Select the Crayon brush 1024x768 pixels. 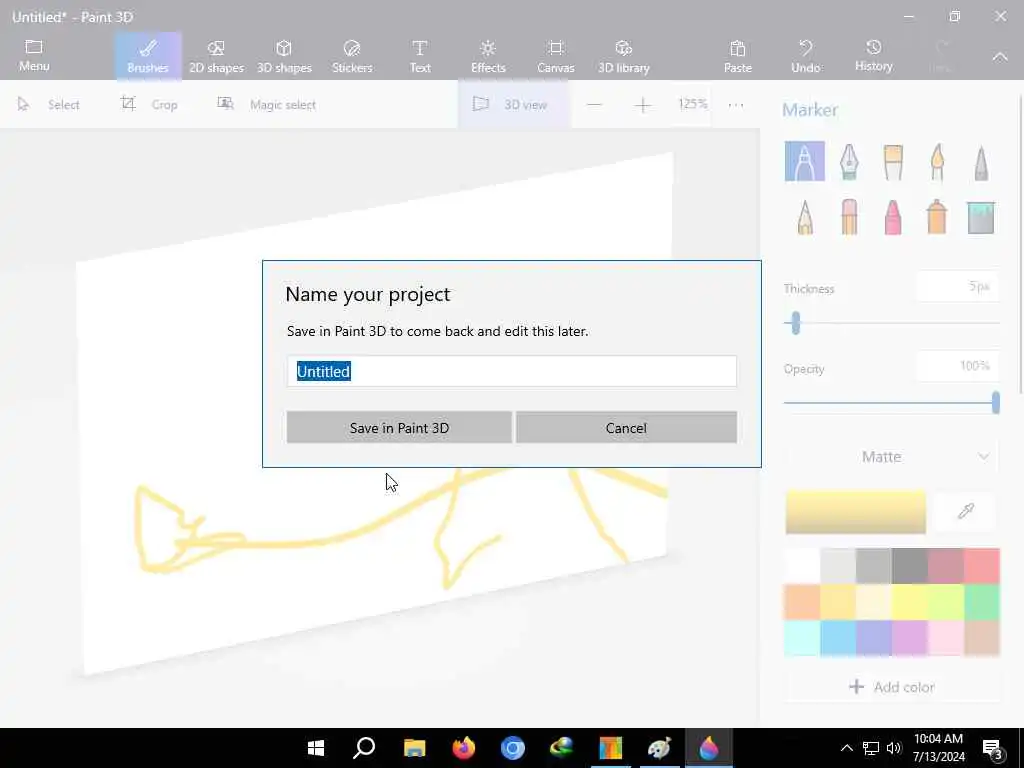point(893,216)
